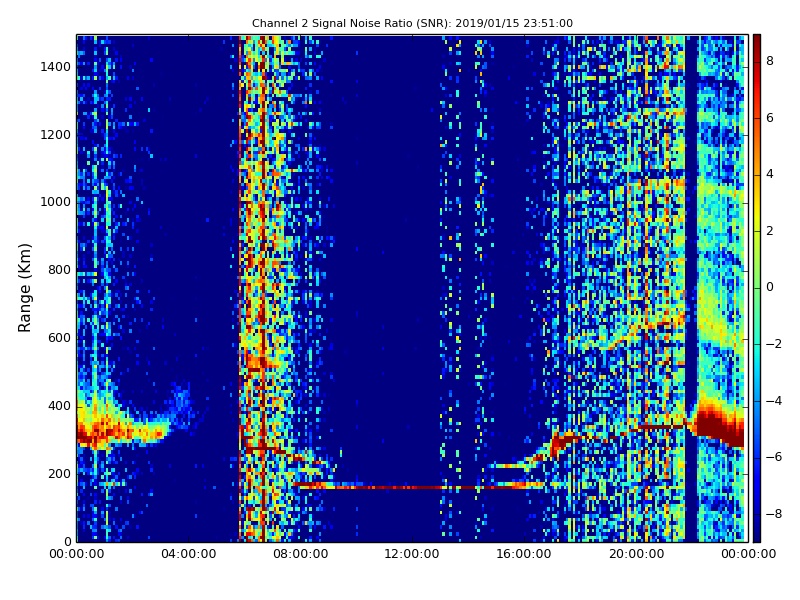Click the colorbar tick label 6
The width and height of the screenshot is (800, 600).
[770, 118]
